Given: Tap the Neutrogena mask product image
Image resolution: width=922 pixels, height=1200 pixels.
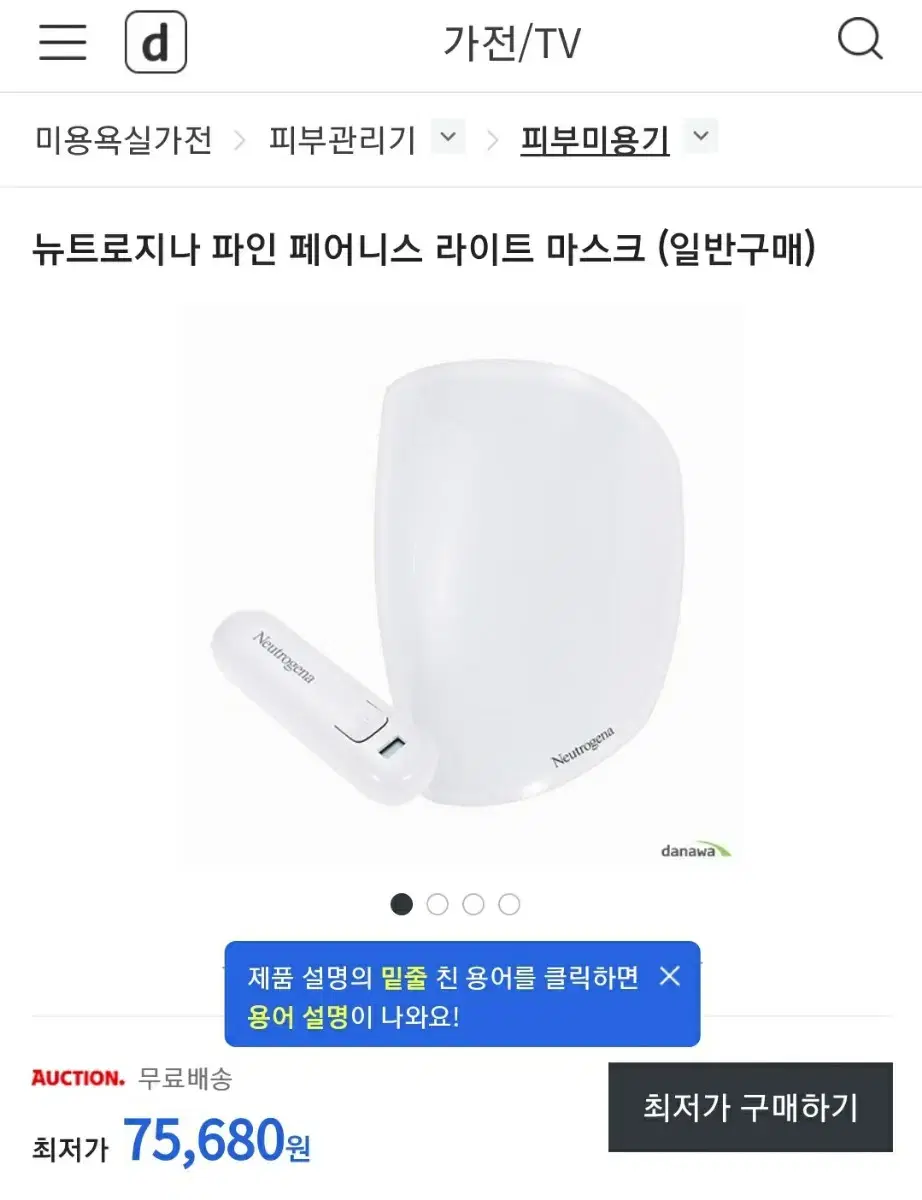Looking at the screenshot, I should click(x=461, y=585).
